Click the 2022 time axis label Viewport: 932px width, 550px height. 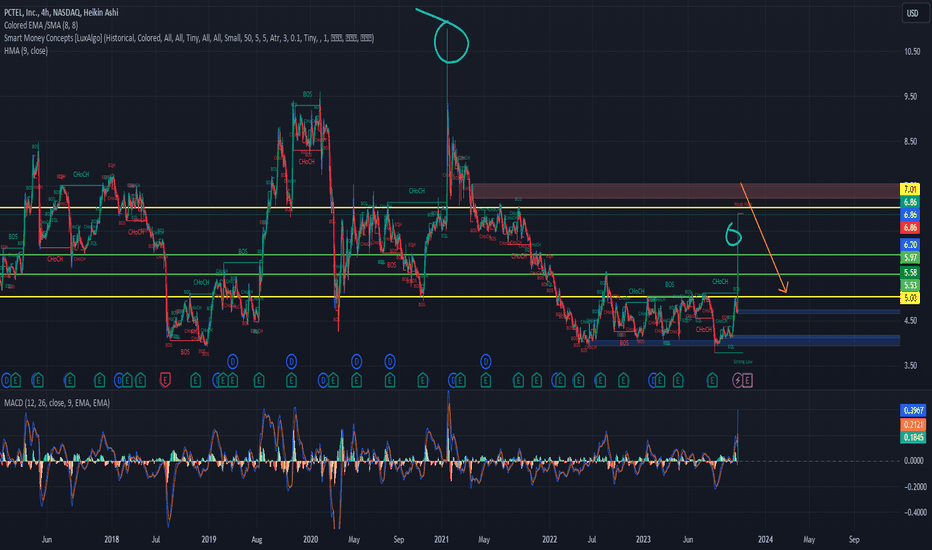coord(549,539)
